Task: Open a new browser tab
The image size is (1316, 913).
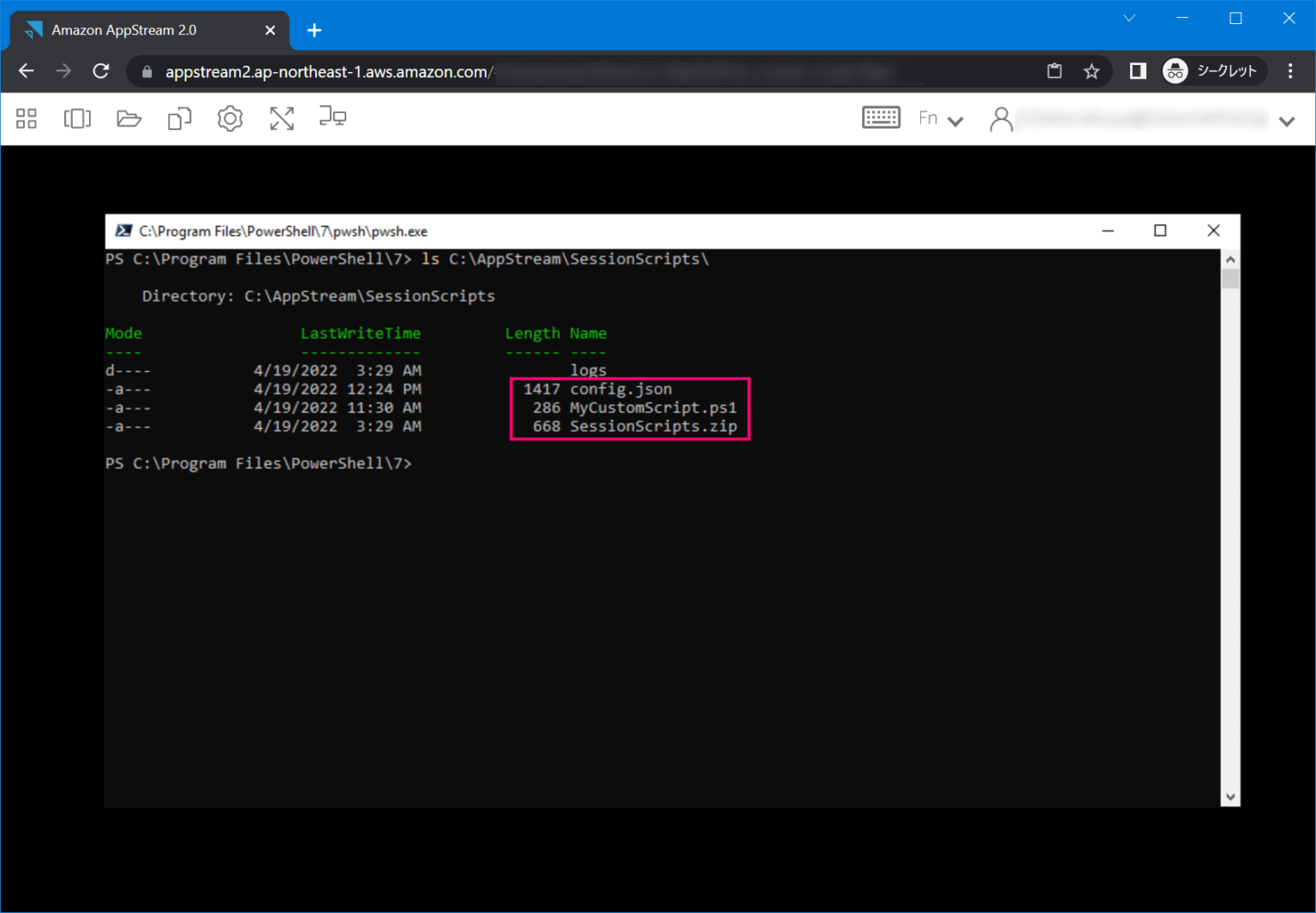Action: click(314, 30)
